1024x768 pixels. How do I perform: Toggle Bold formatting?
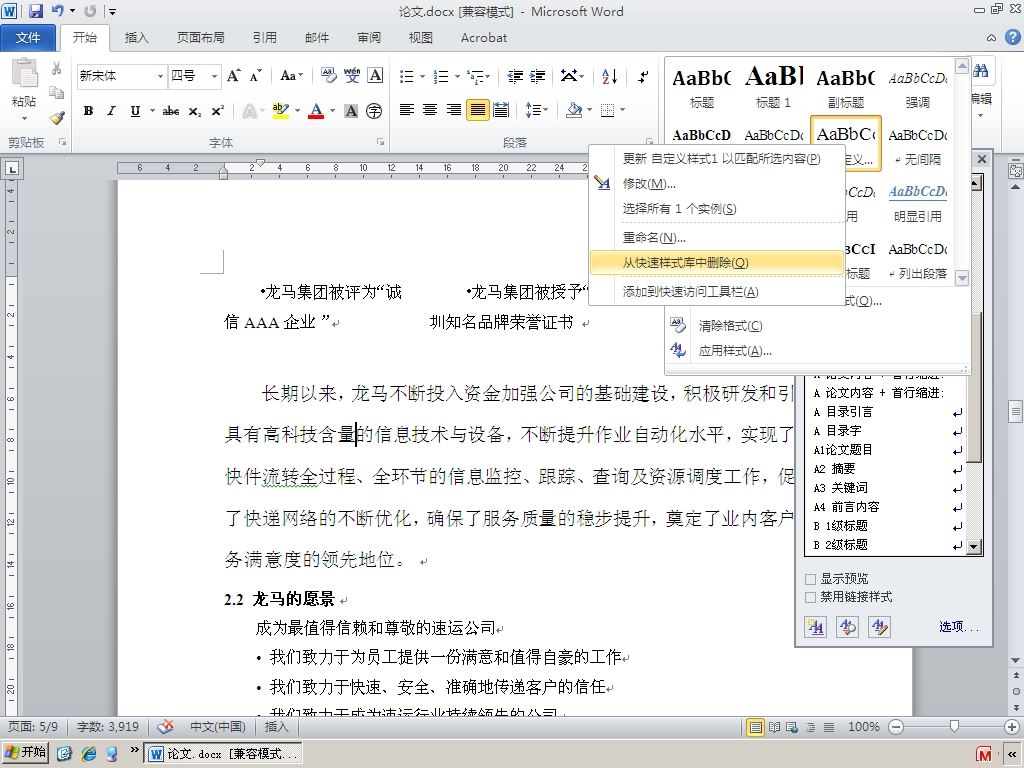[x=88, y=111]
